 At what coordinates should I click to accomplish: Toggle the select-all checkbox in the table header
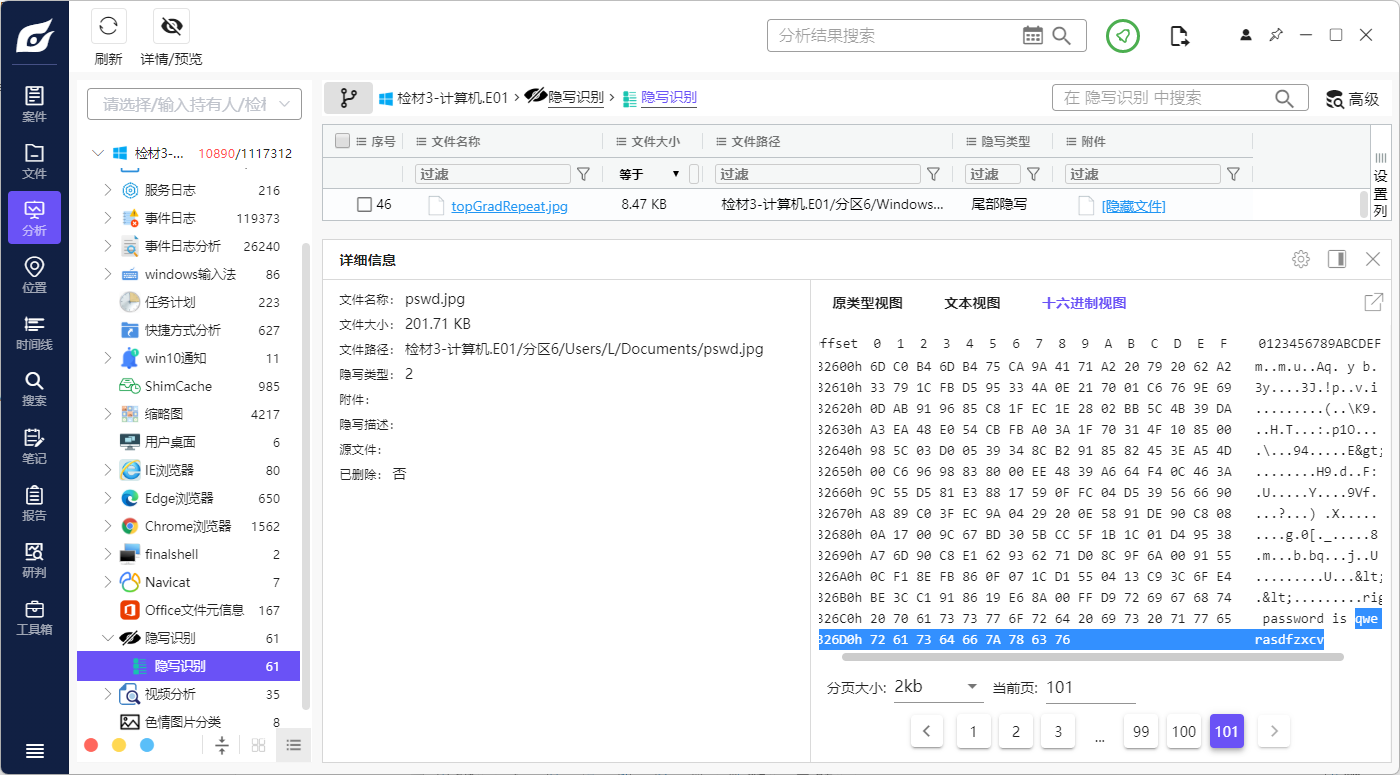tap(342, 141)
